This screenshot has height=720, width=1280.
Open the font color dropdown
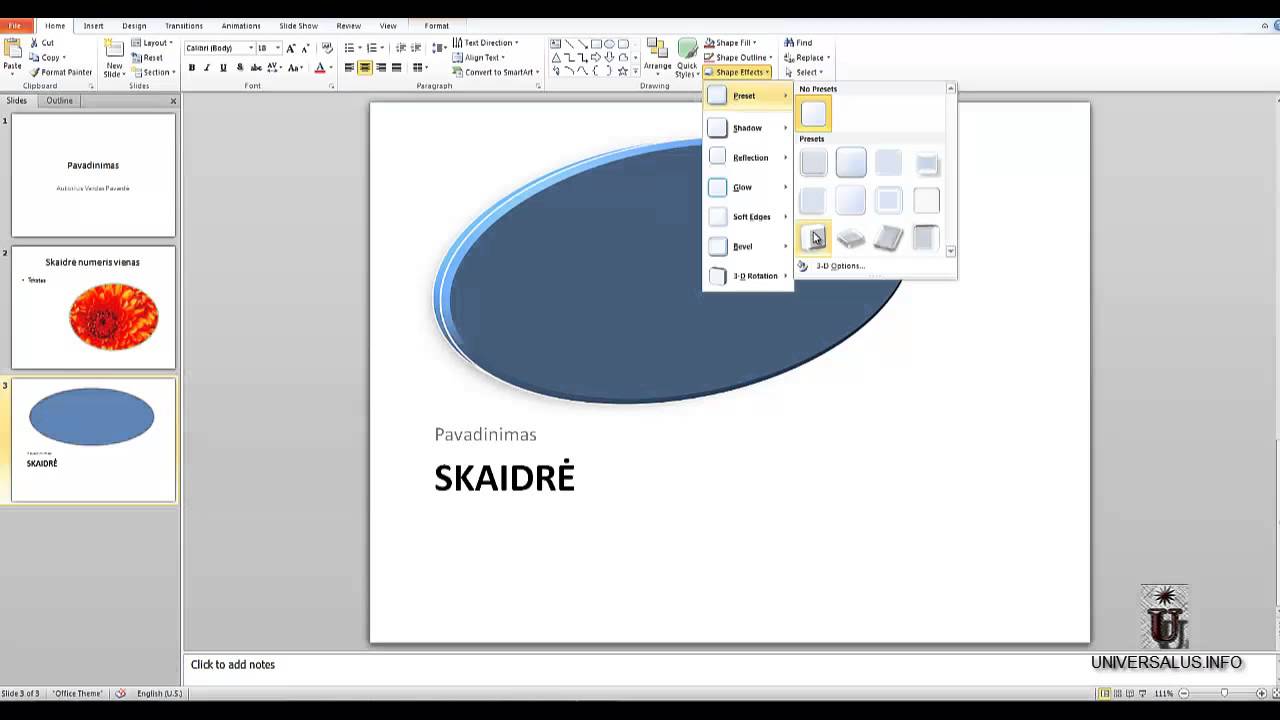332,68
